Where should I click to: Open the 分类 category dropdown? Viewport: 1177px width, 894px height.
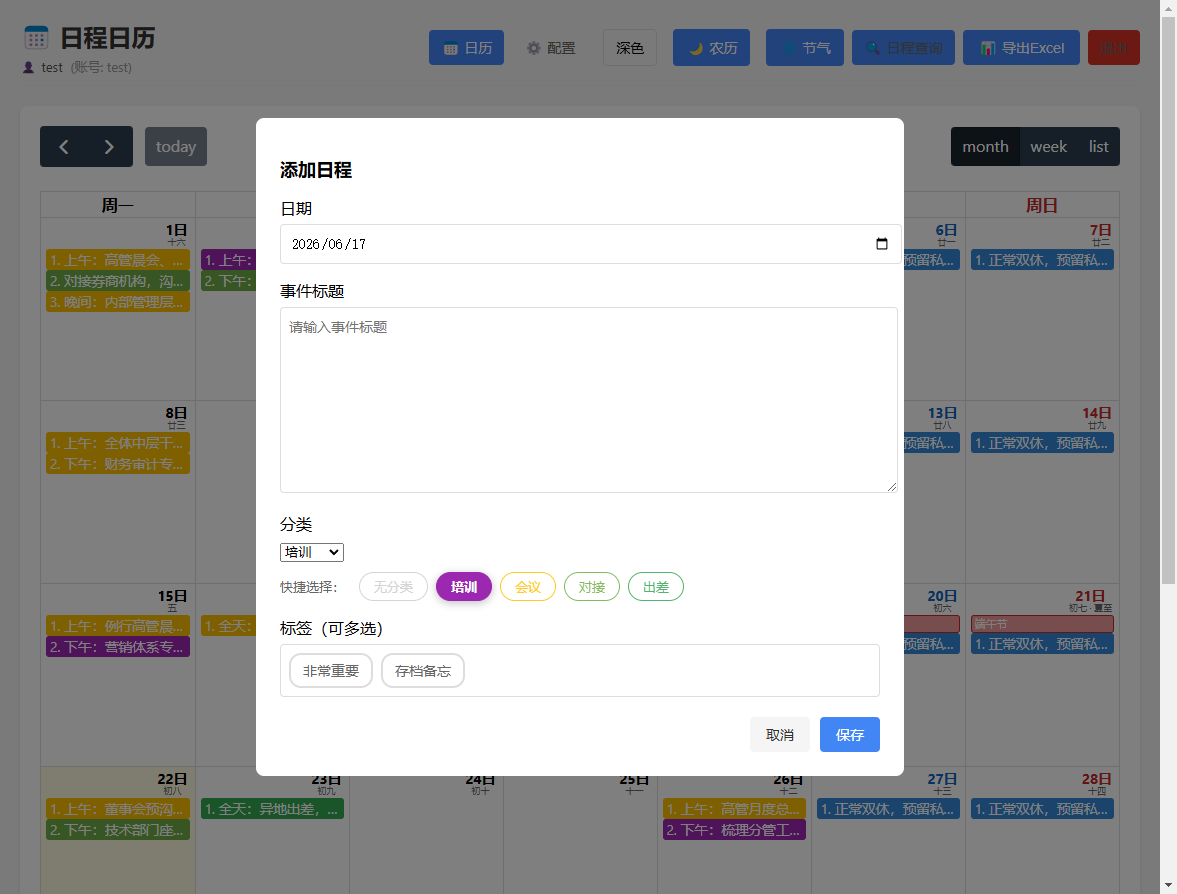pyautogui.click(x=312, y=552)
